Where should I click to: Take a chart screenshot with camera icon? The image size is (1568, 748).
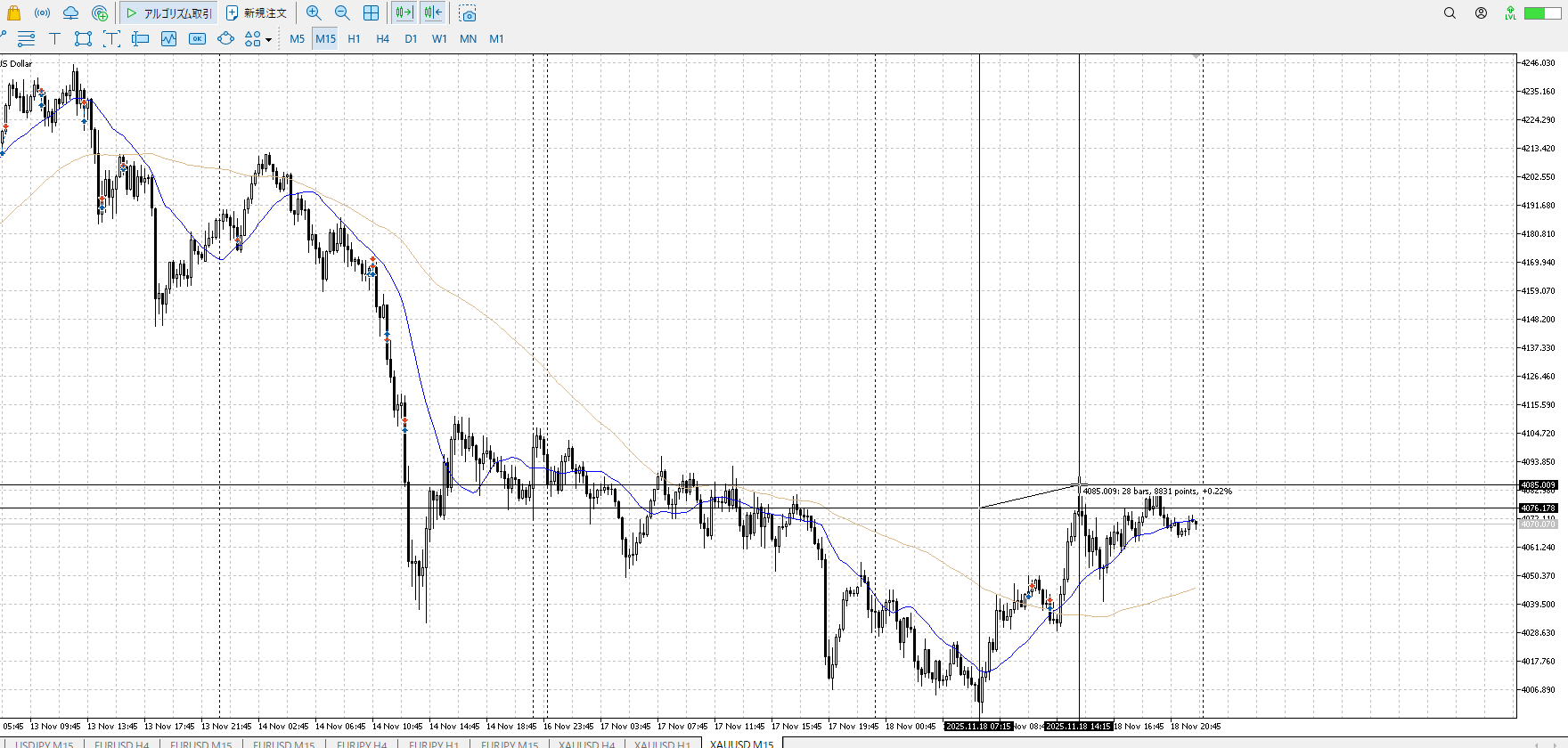pyautogui.click(x=468, y=13)
